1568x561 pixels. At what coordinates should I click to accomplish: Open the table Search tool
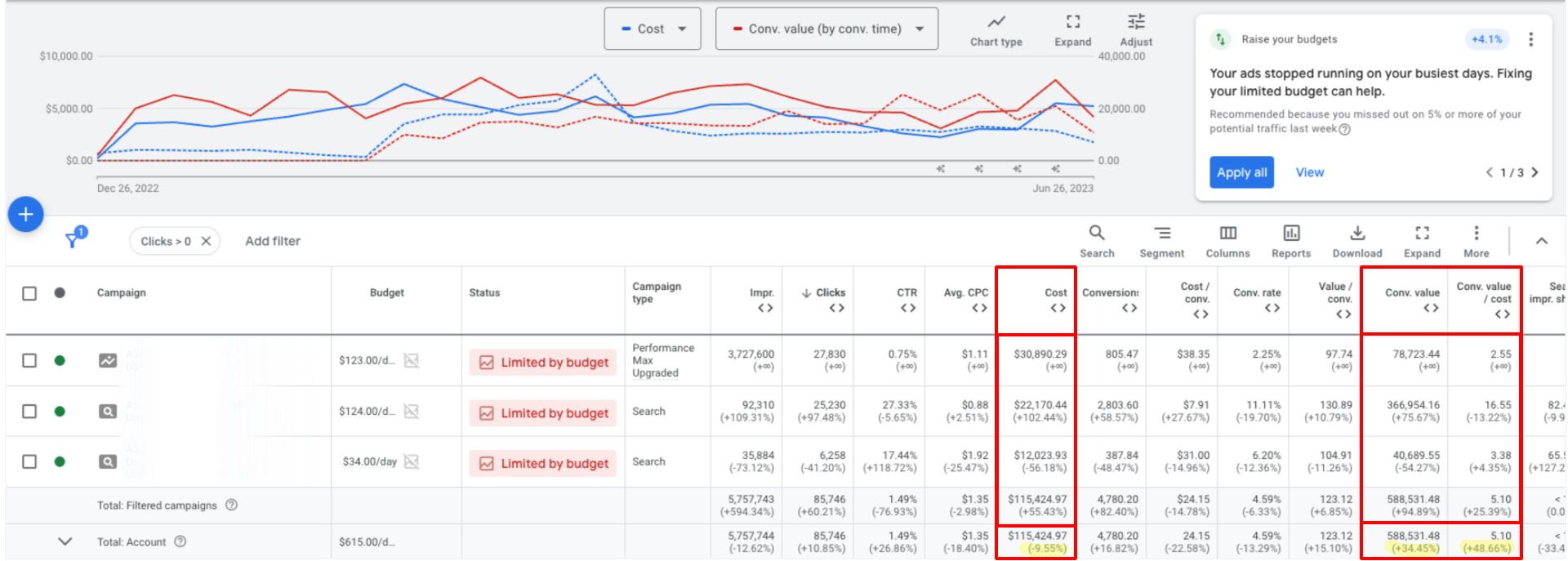pyautogui.click(x=1097, y=241)
